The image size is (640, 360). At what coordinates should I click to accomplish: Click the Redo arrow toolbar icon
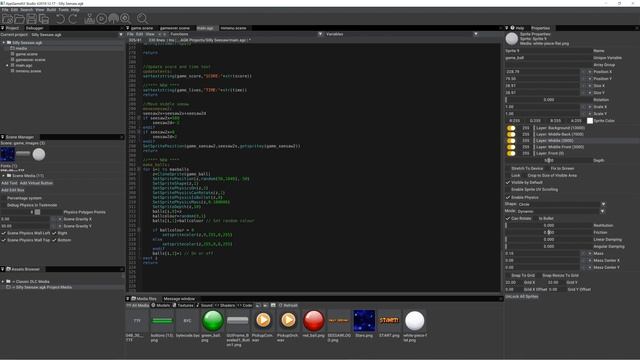click(x=73, y=18)
